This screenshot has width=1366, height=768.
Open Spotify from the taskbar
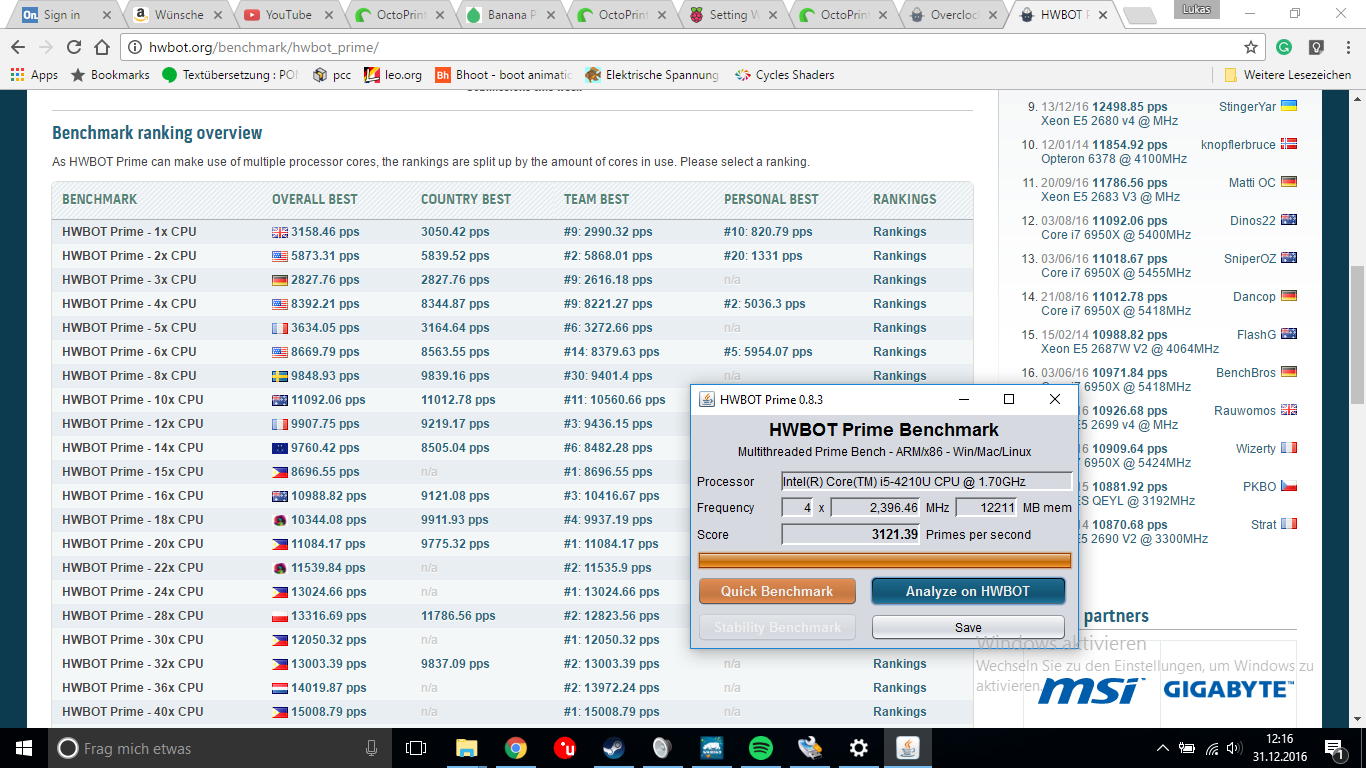760,748
